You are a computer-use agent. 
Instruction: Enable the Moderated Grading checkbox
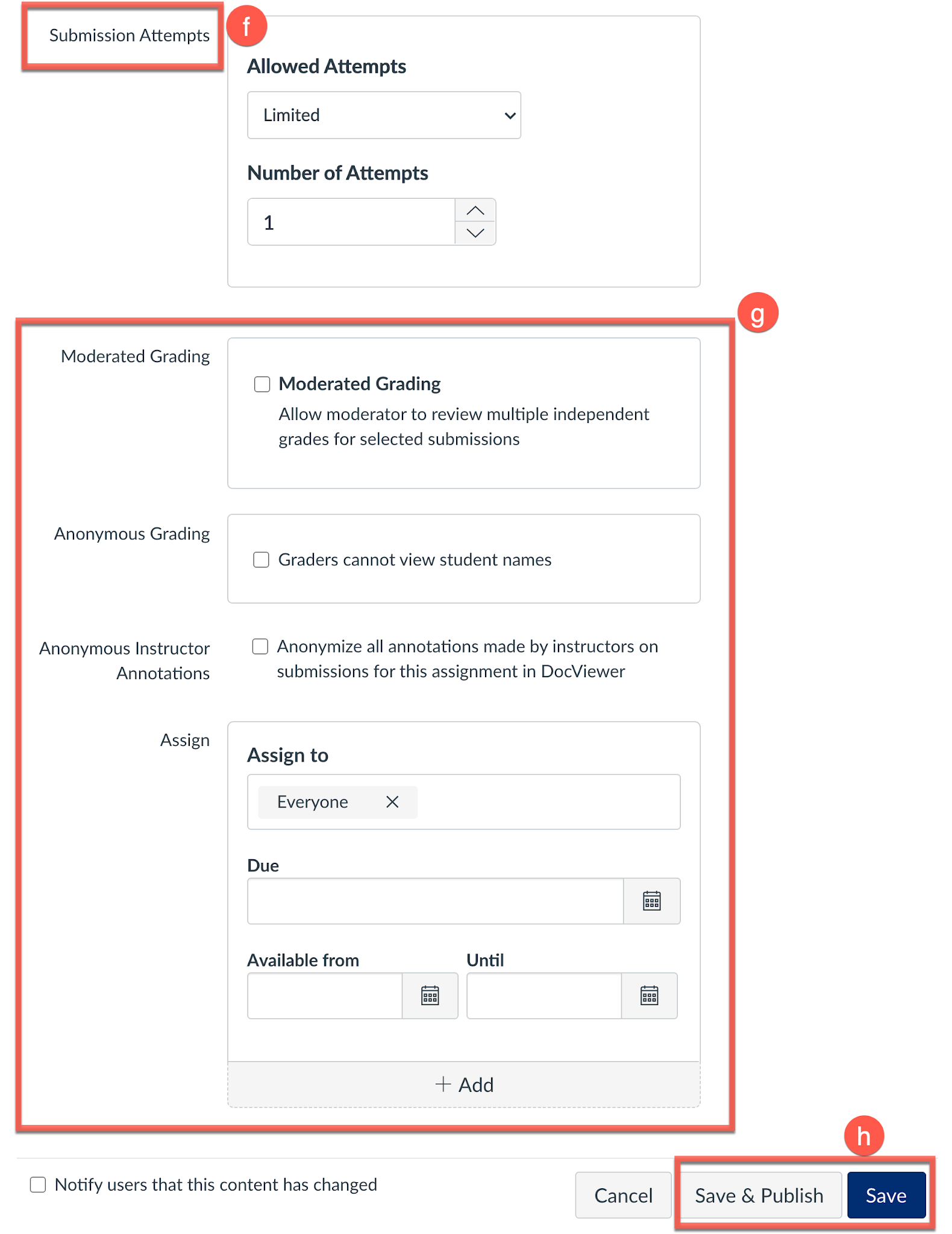(x=262, y=384)
